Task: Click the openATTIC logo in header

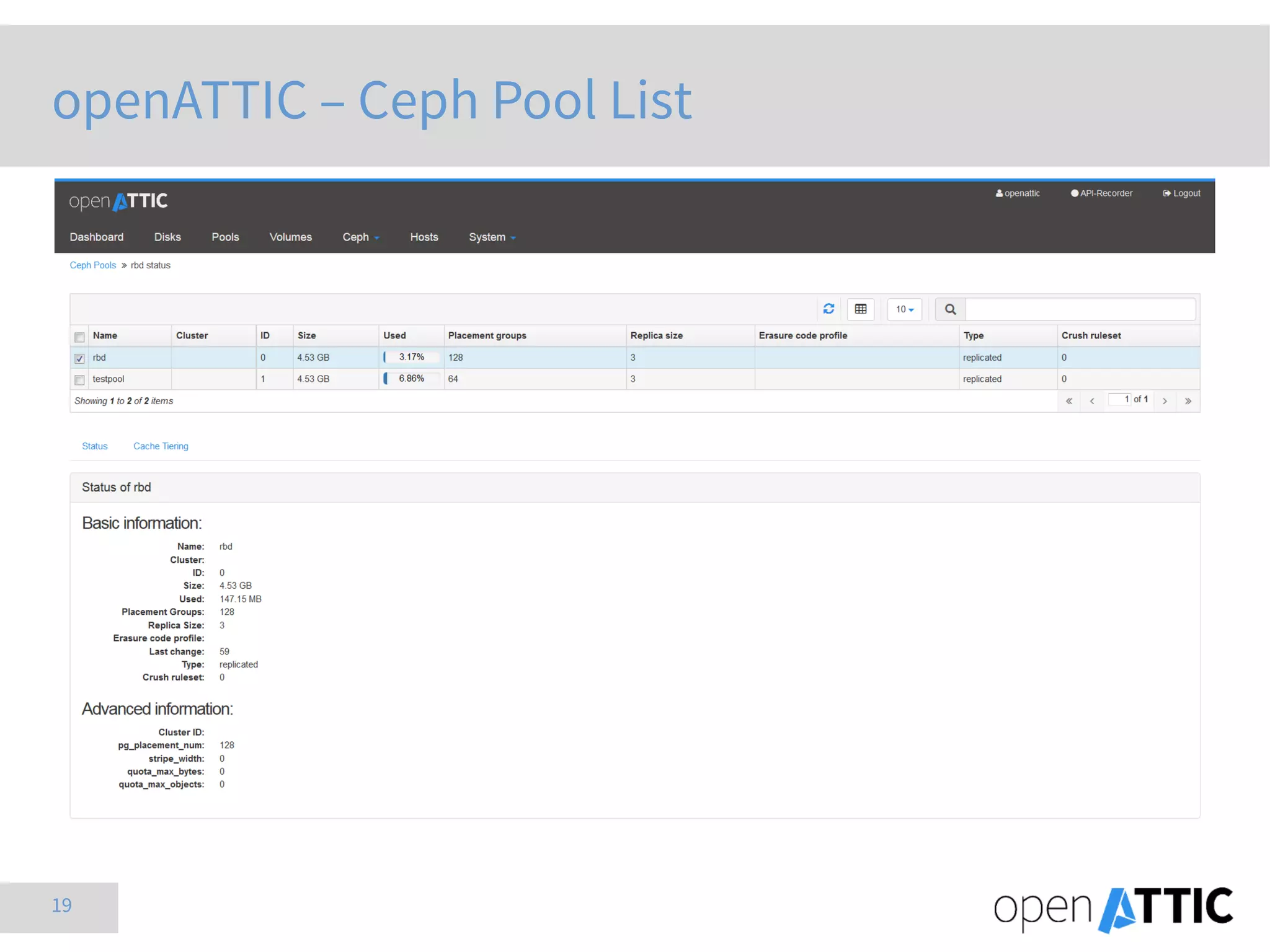Action: click(118, 201)
